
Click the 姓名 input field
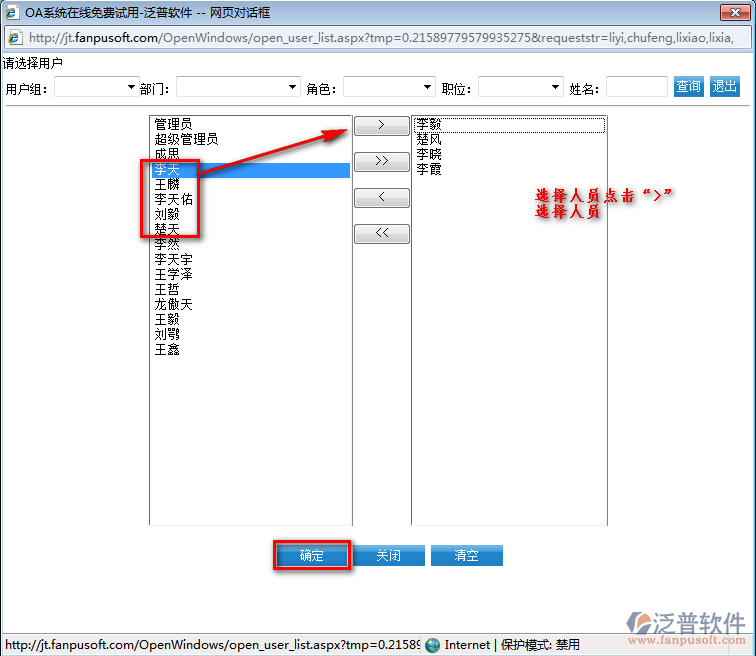[636, 87]
